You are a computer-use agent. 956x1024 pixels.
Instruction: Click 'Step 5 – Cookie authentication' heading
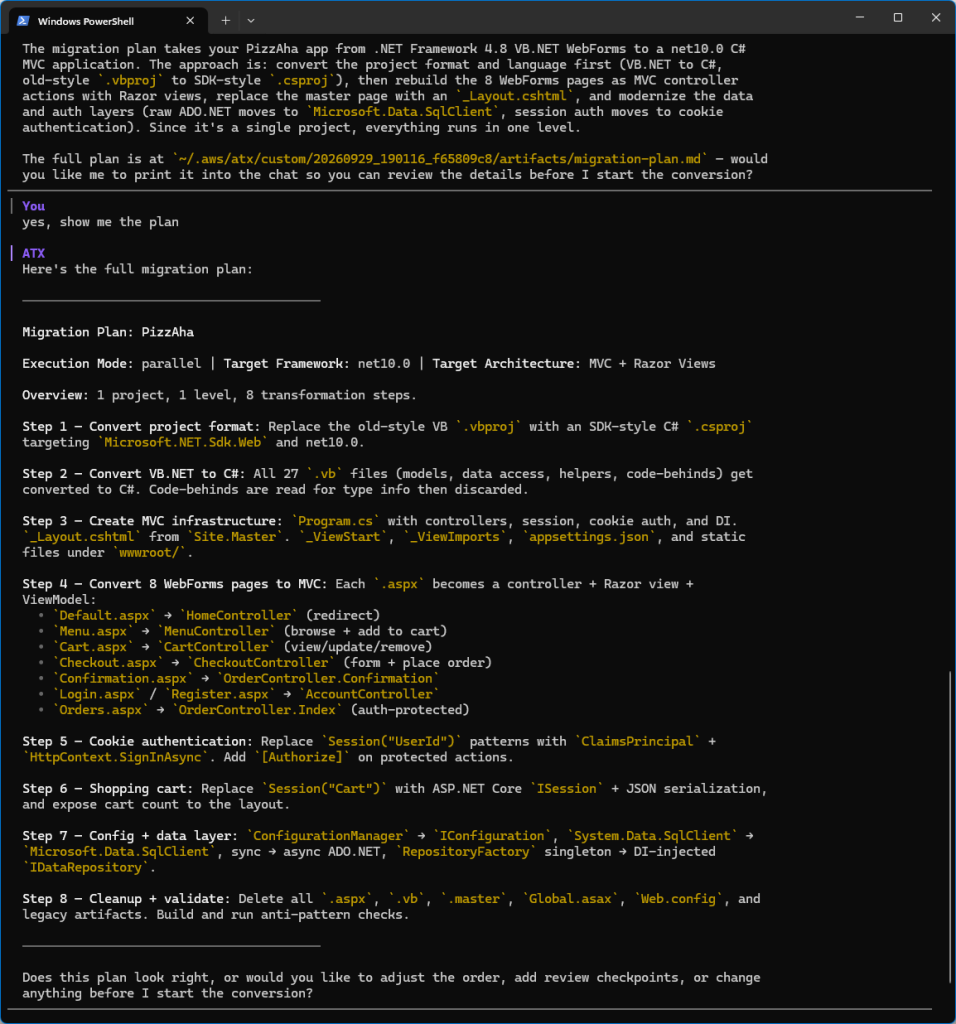pos(138,741)
